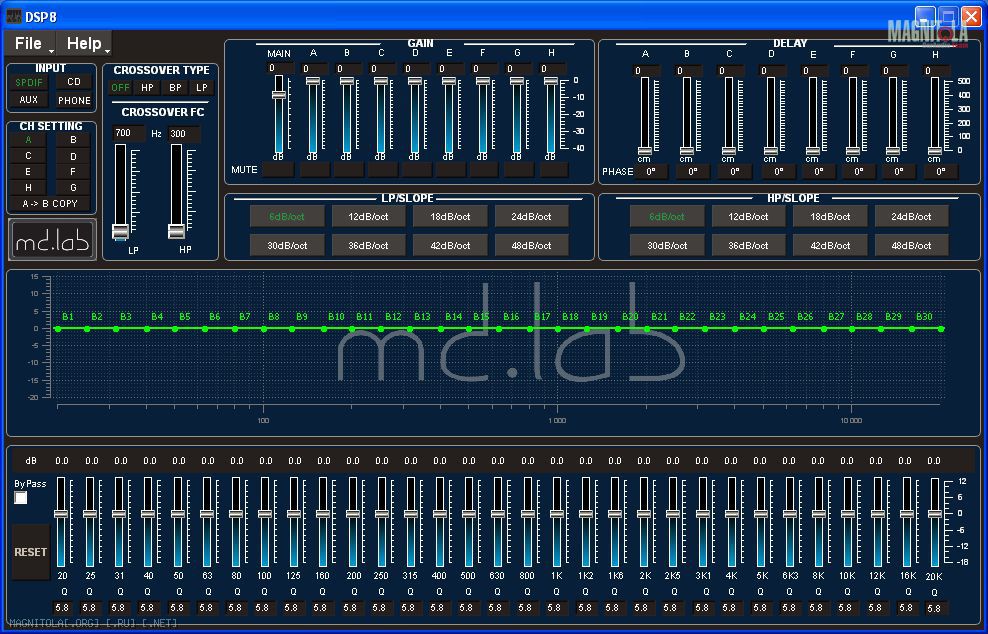Click the B30 point on the EQ graph

click(912, 329)
